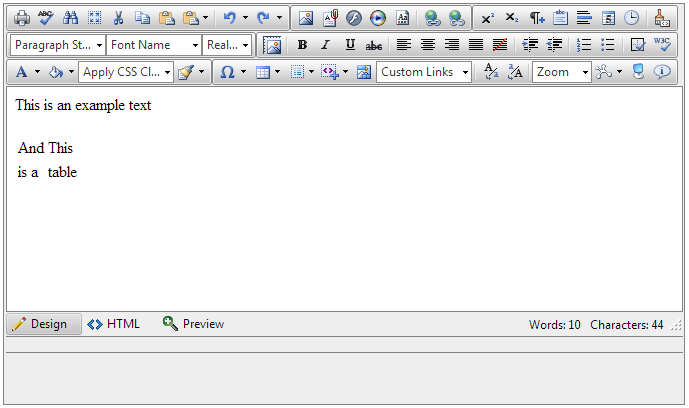Toggle bold formatting
Image resolution: width=689 pixels, height=408 pixels.
click(x=302, y=45)
